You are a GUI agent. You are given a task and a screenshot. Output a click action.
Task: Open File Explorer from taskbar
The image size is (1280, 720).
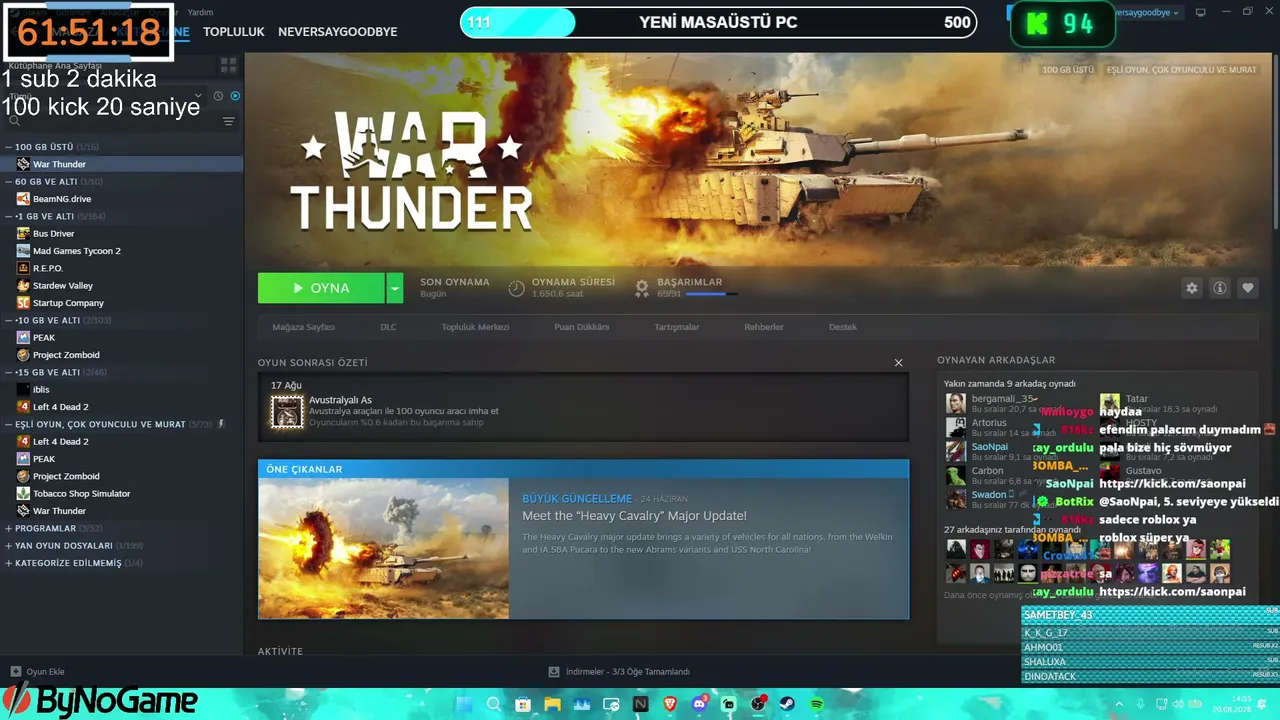[552, 704]
